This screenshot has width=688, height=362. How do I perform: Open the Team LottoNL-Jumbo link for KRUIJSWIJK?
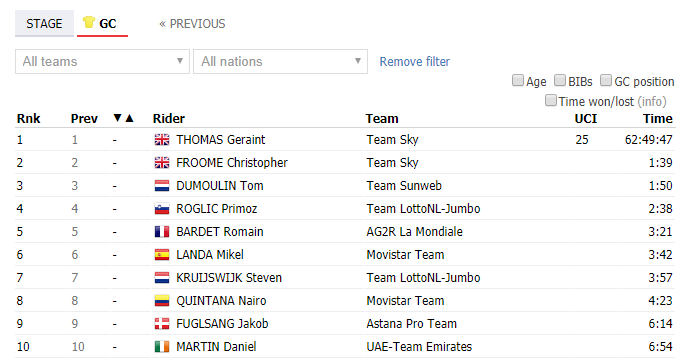(423, 278)
